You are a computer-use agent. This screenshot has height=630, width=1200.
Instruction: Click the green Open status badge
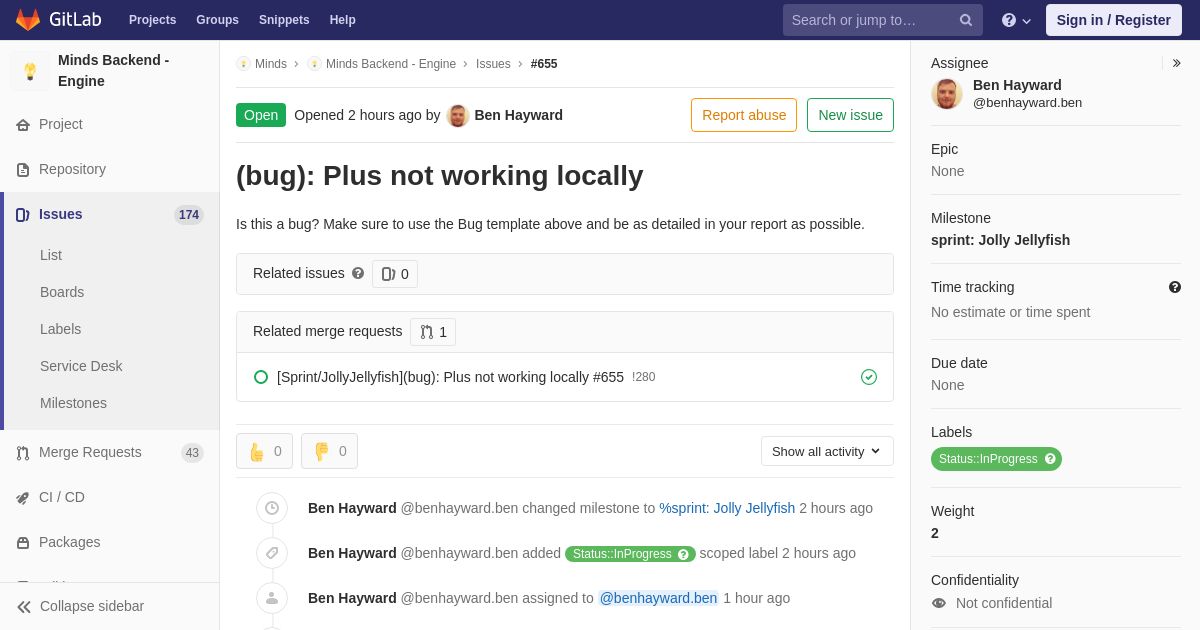click(261, 115)
